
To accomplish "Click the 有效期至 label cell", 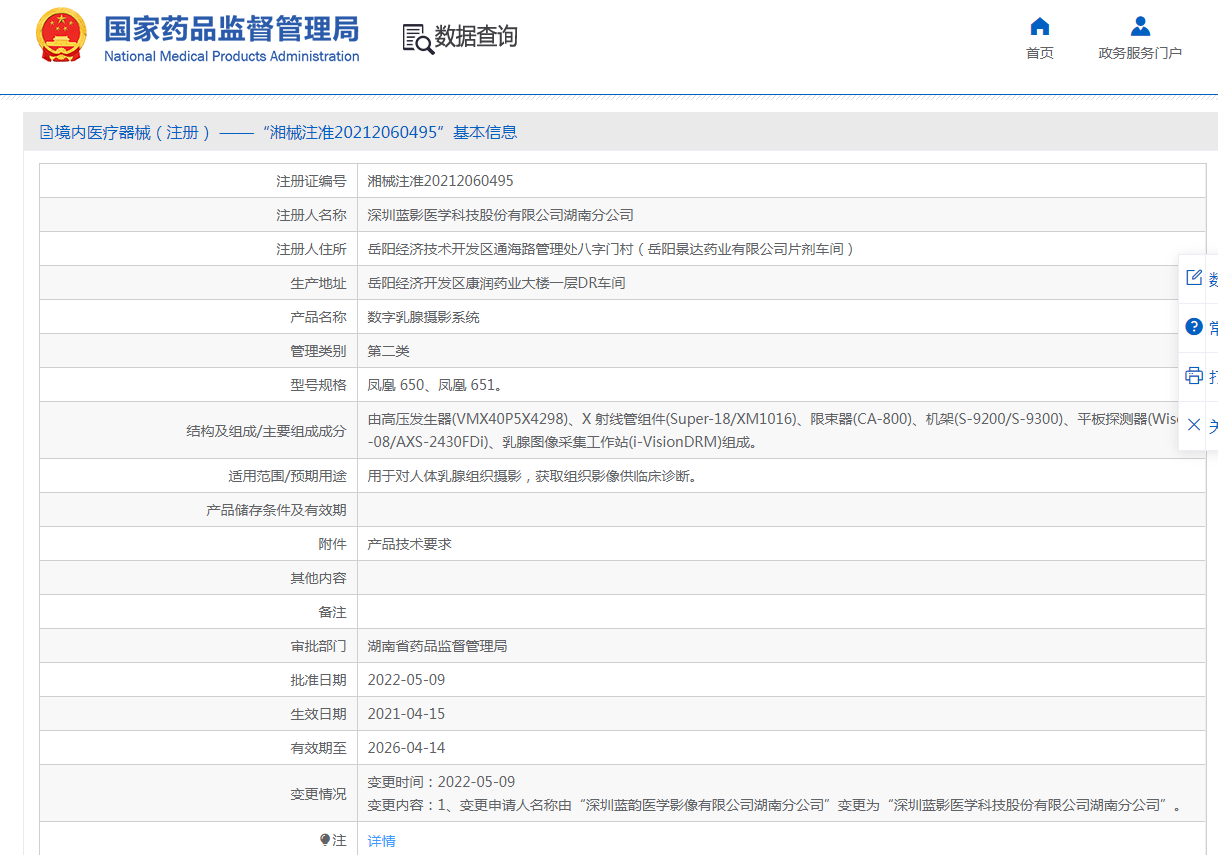I will (x=198, y=748).
